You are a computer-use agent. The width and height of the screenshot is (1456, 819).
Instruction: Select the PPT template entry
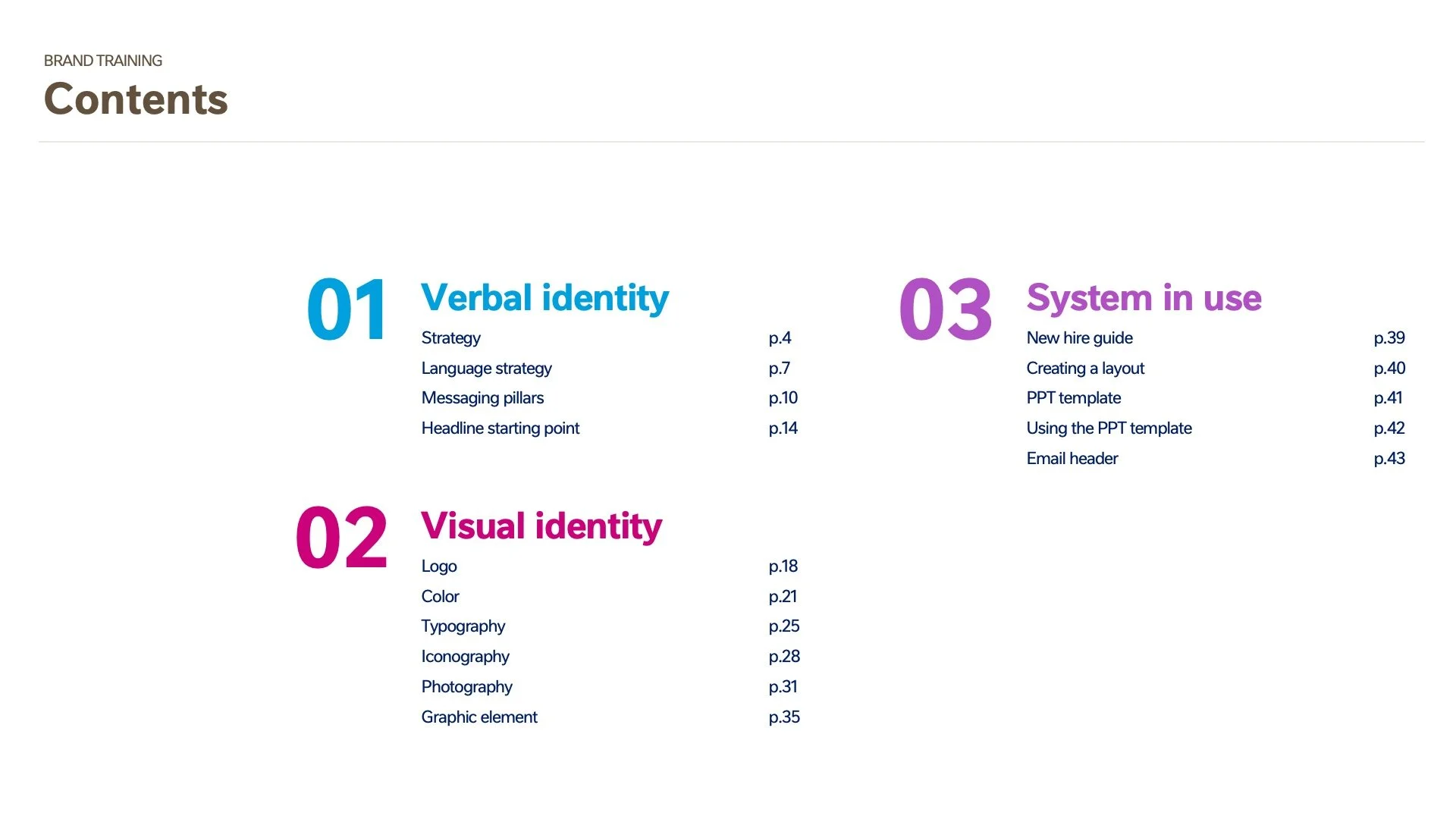1073,398
